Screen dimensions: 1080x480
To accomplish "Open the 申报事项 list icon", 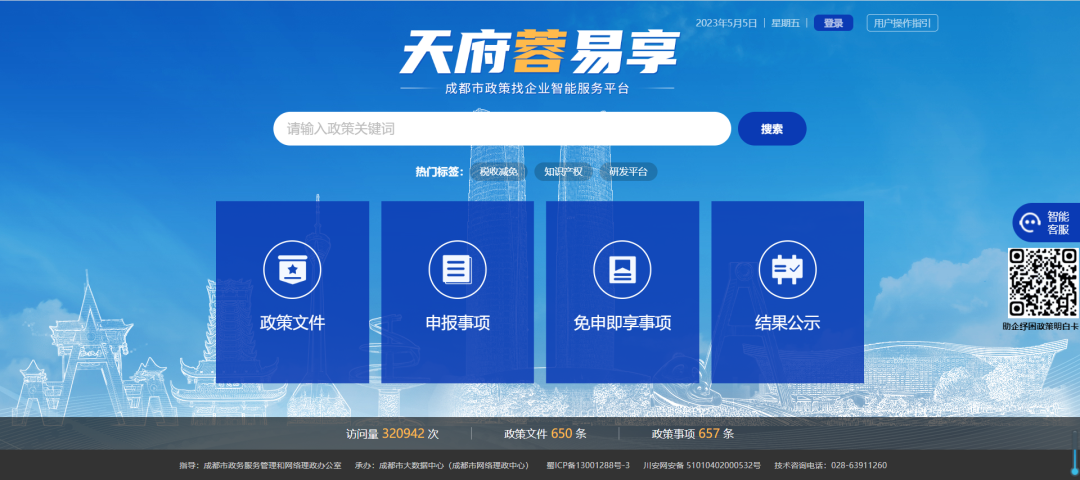I will point(457,269).
